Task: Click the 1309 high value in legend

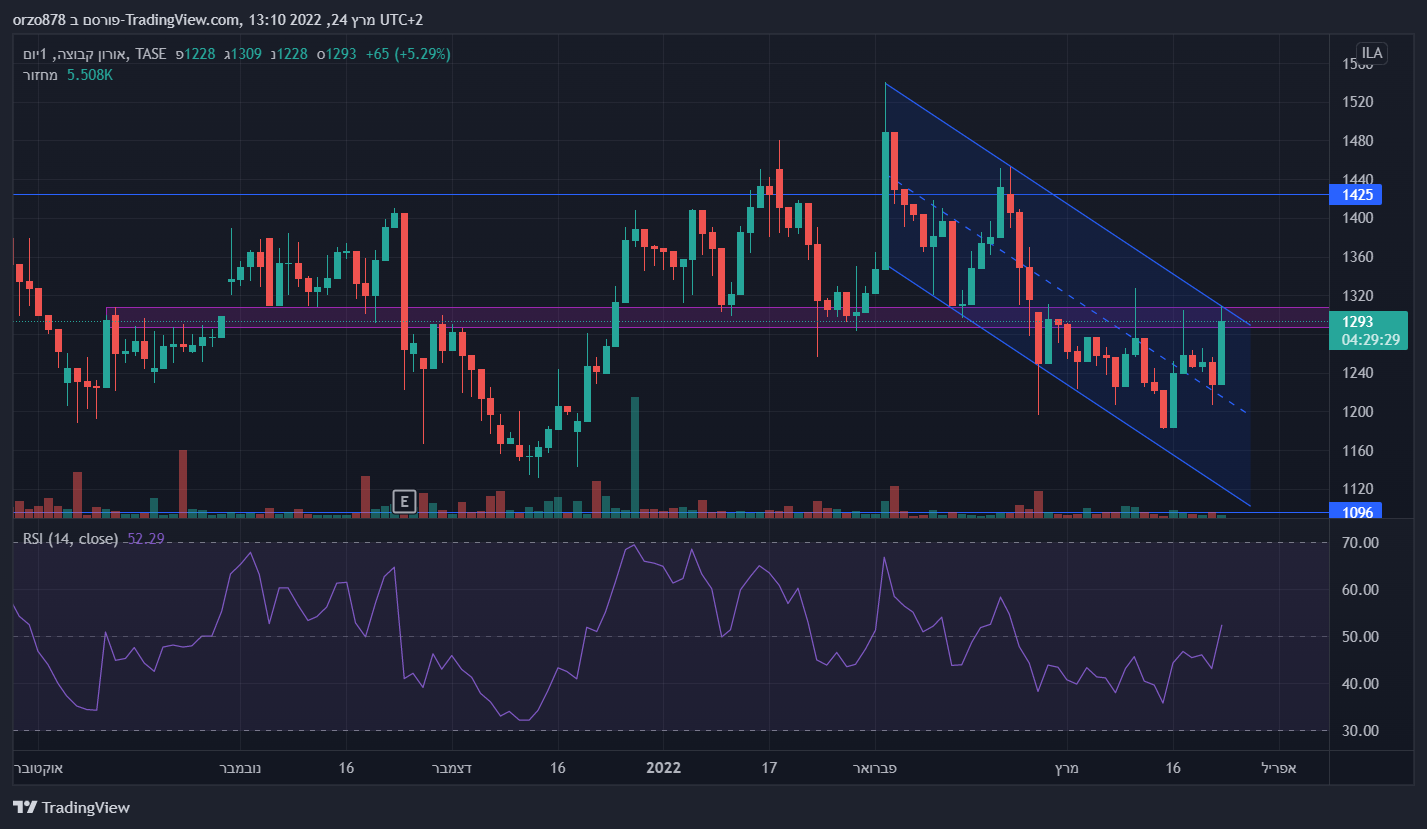Action: (x=247, y=54)
